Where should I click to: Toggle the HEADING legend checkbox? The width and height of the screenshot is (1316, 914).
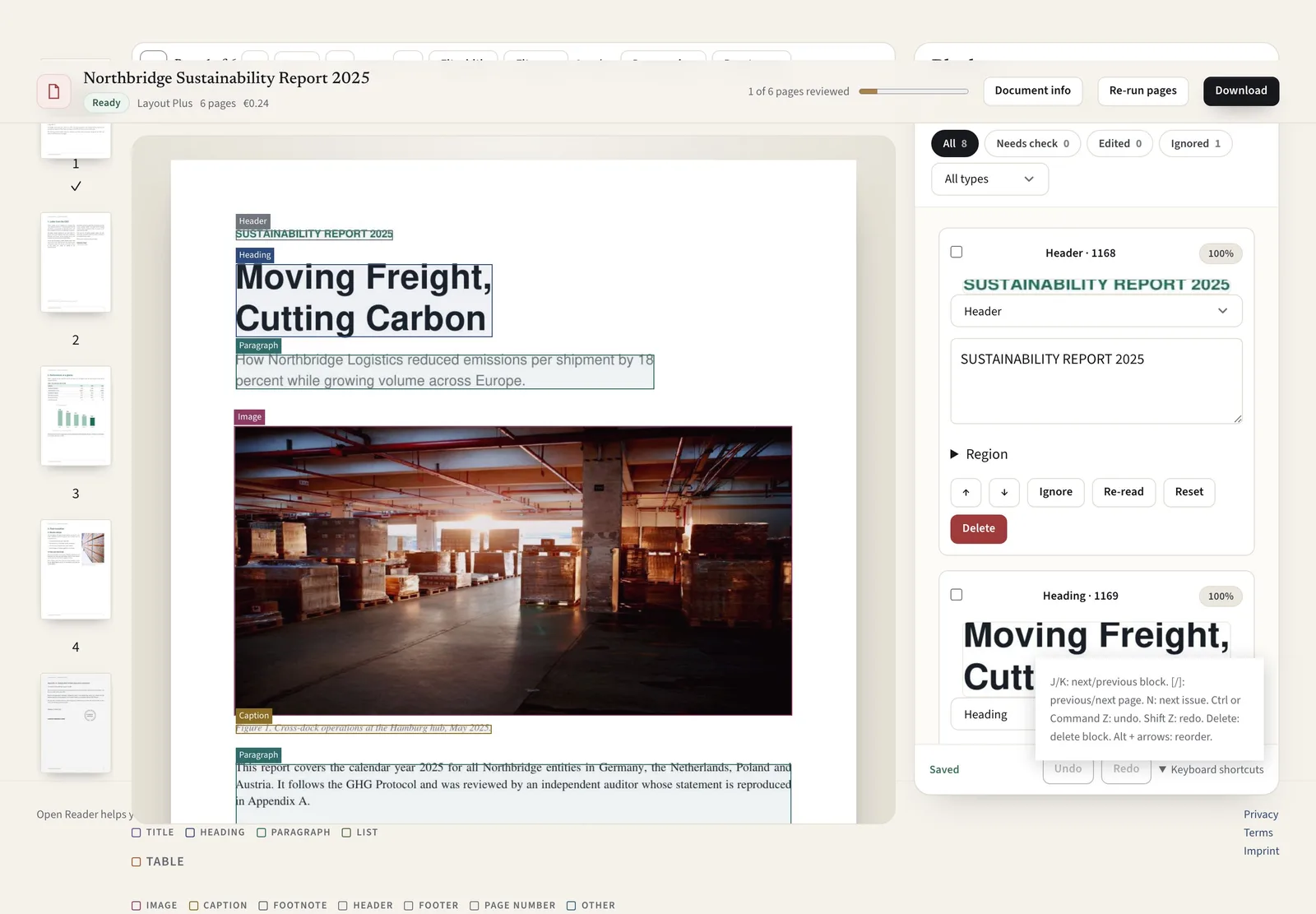coord(190,833)
